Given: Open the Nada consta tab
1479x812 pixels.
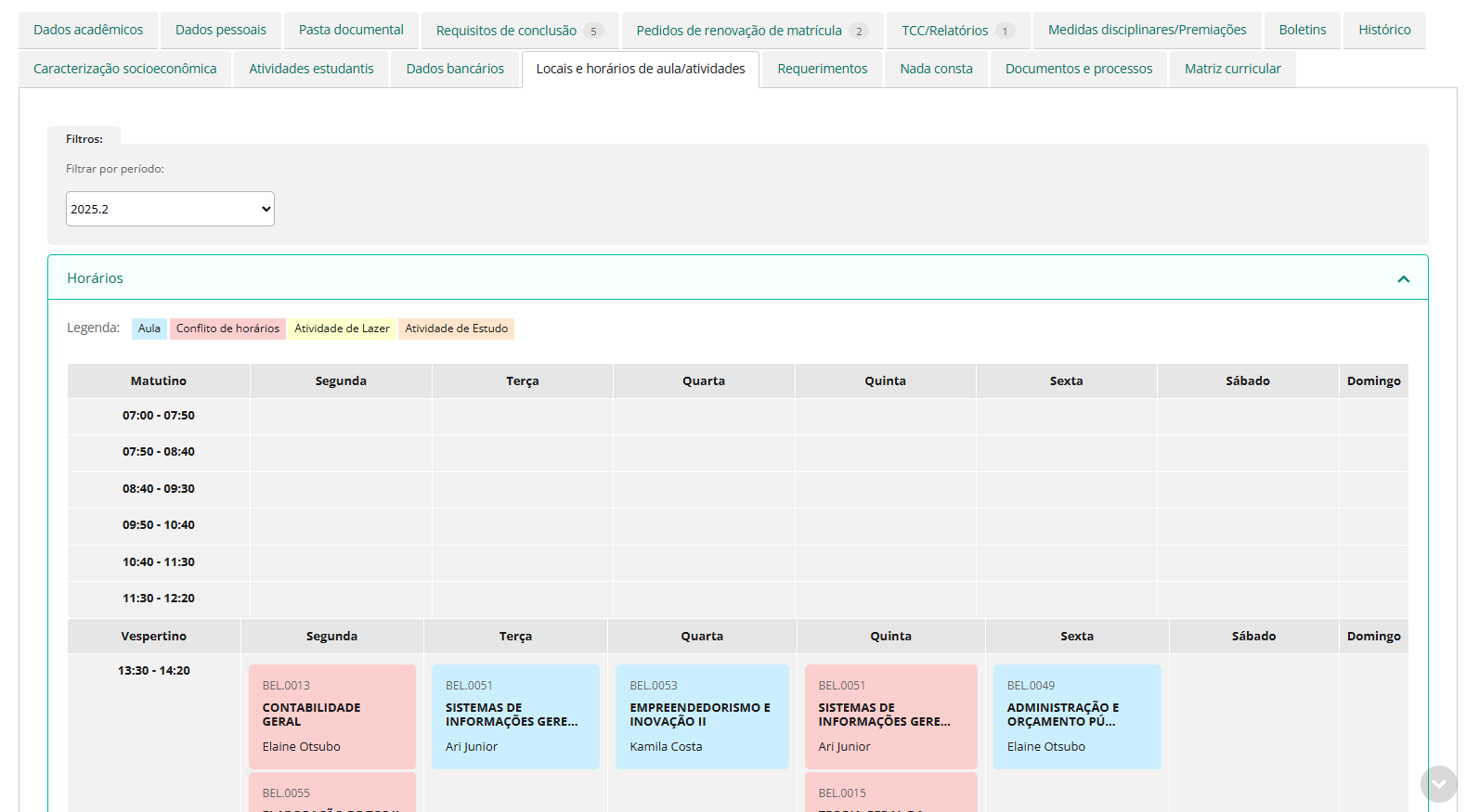Looking at the screenshot, I should click(x=936, y=70).
